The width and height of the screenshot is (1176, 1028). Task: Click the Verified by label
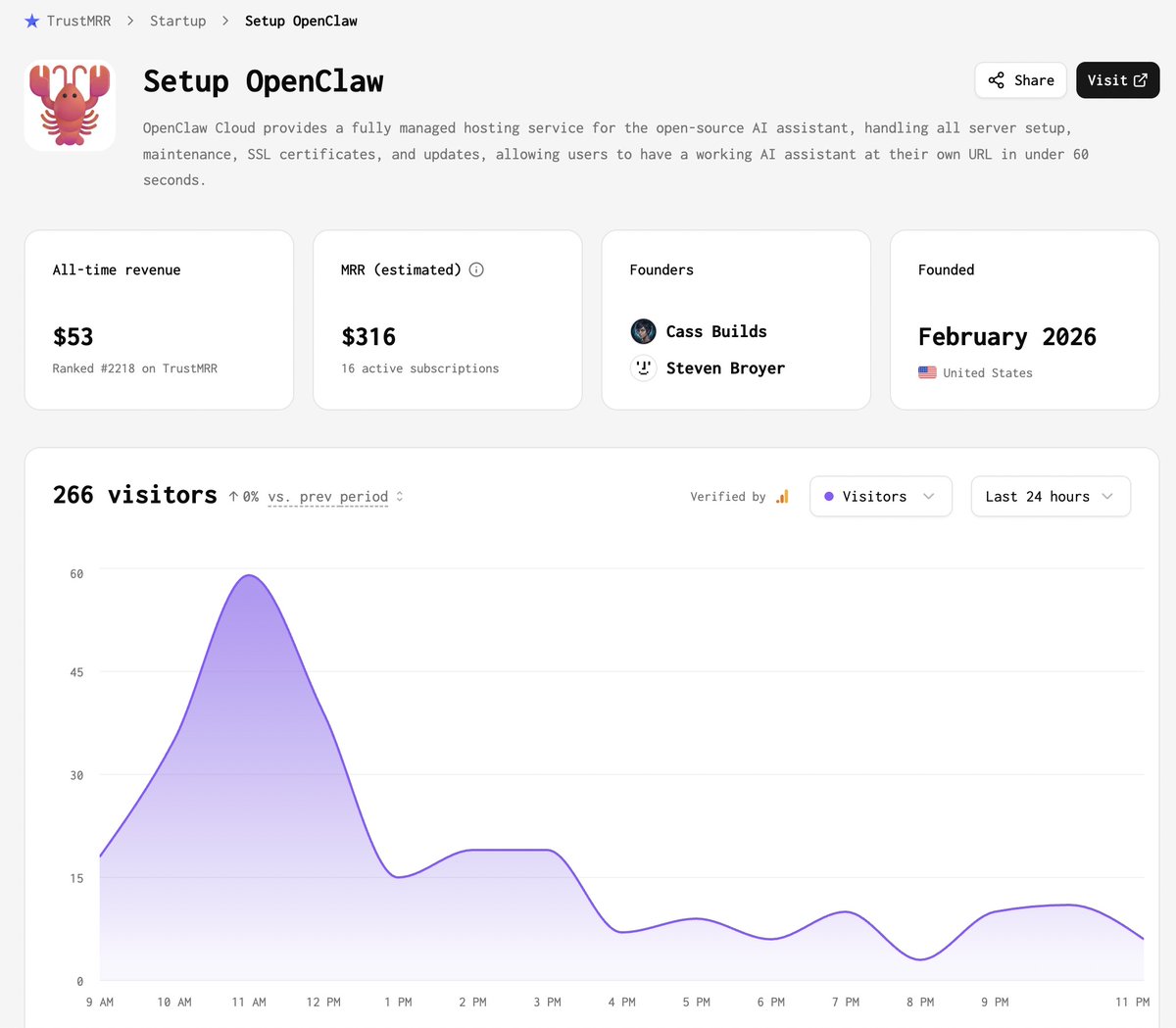728,497
